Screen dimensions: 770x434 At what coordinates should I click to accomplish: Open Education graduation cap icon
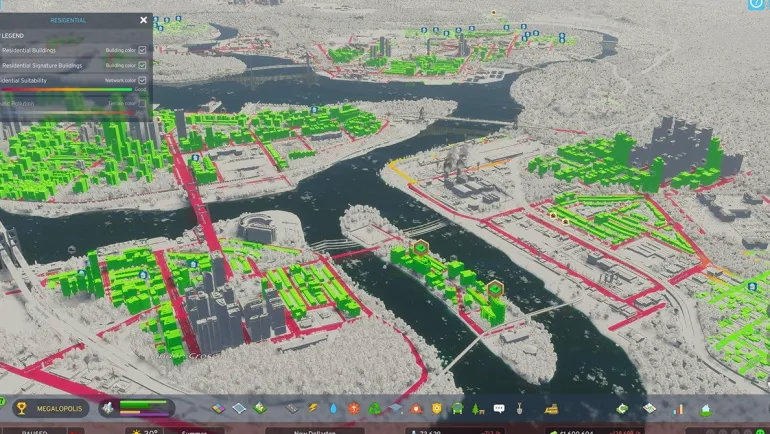[x=395, y=408]
